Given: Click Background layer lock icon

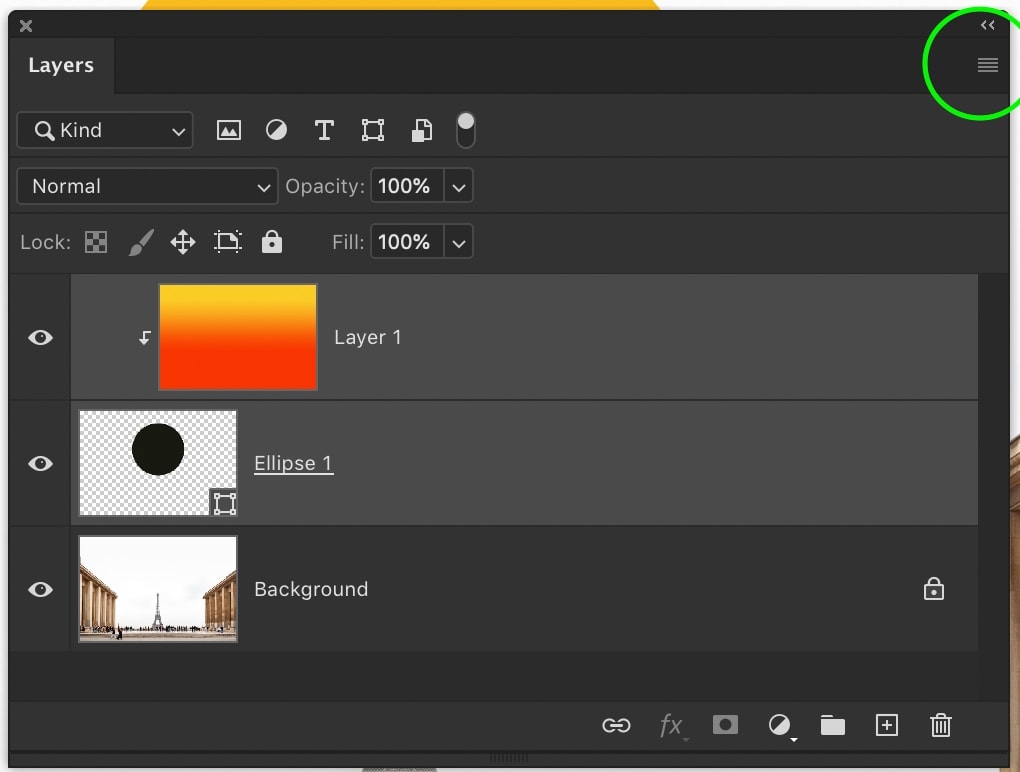Looking at the screenshot, I should (x=933, y=589).
